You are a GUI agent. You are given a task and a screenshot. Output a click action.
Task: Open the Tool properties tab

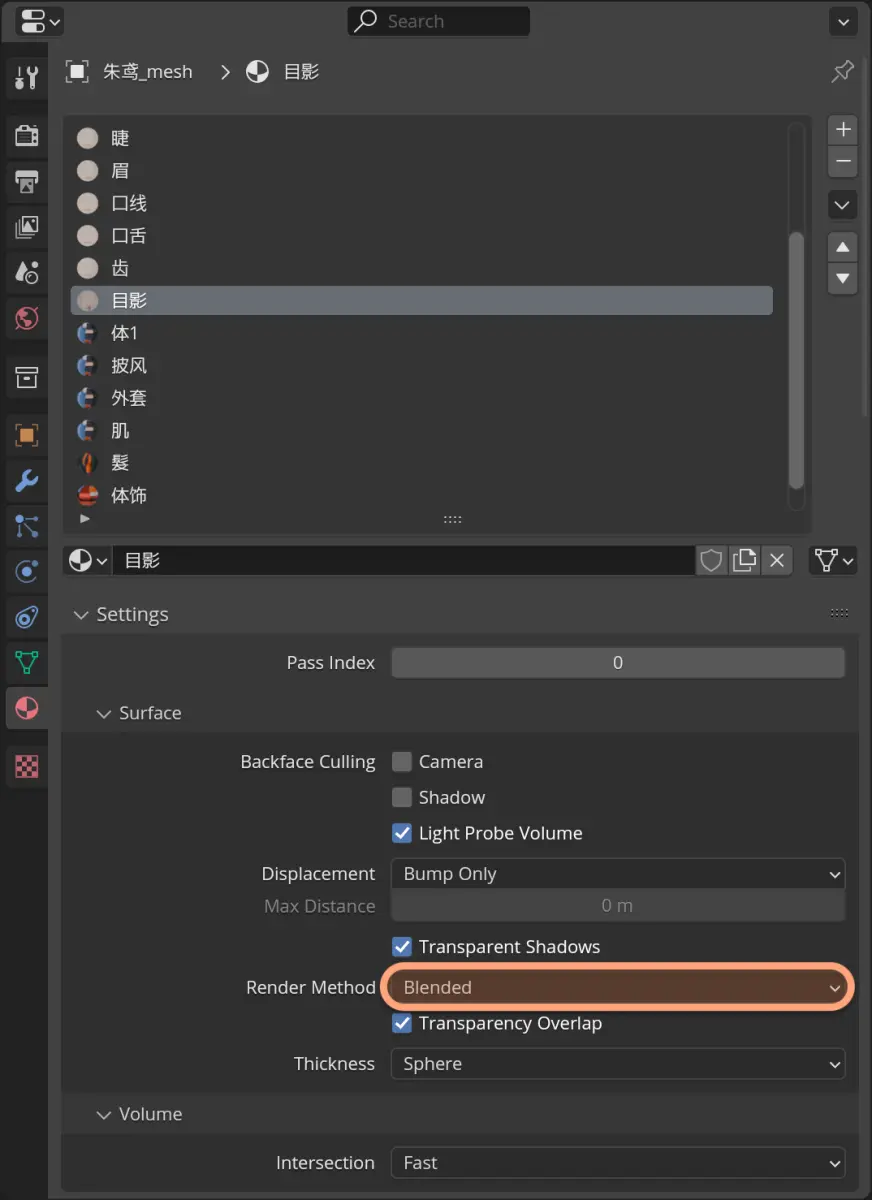click(26, 77)
